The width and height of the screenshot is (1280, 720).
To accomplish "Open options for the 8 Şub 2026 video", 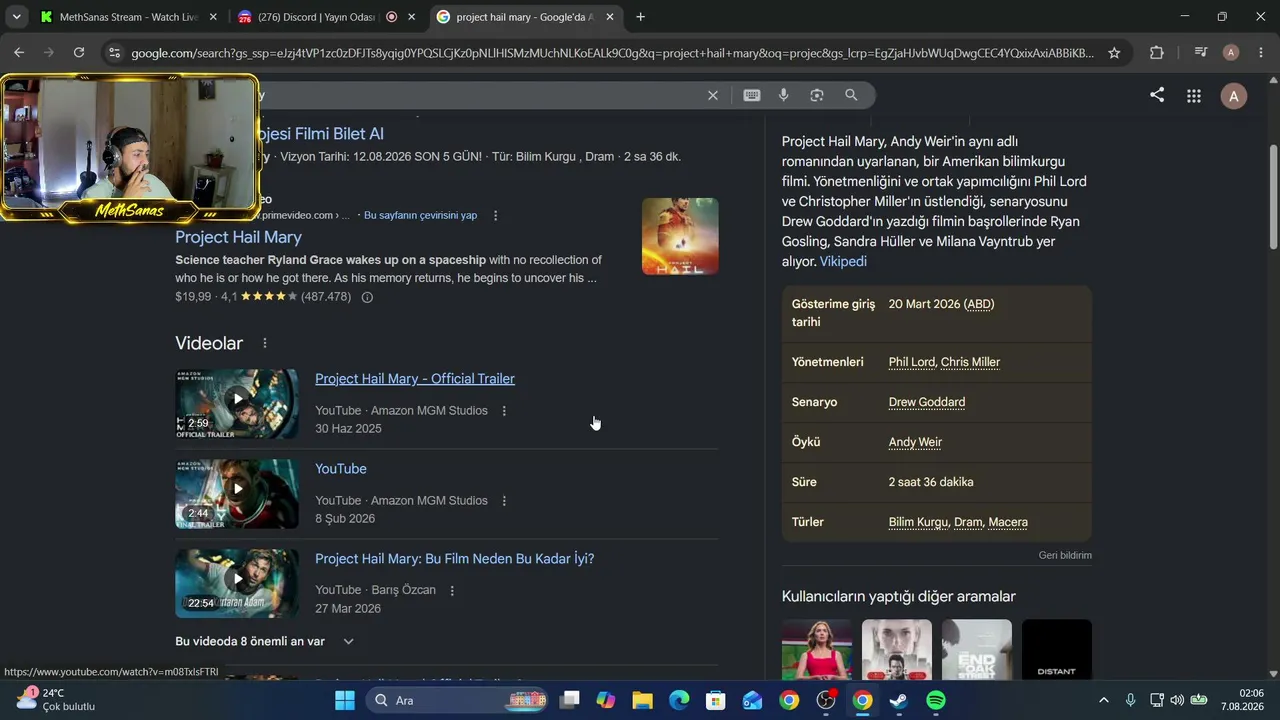I will 504,501.
